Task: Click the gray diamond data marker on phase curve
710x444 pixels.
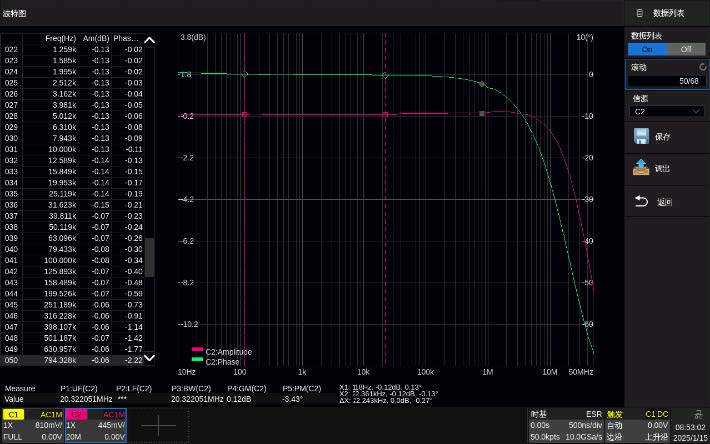Action: [482, 84]
